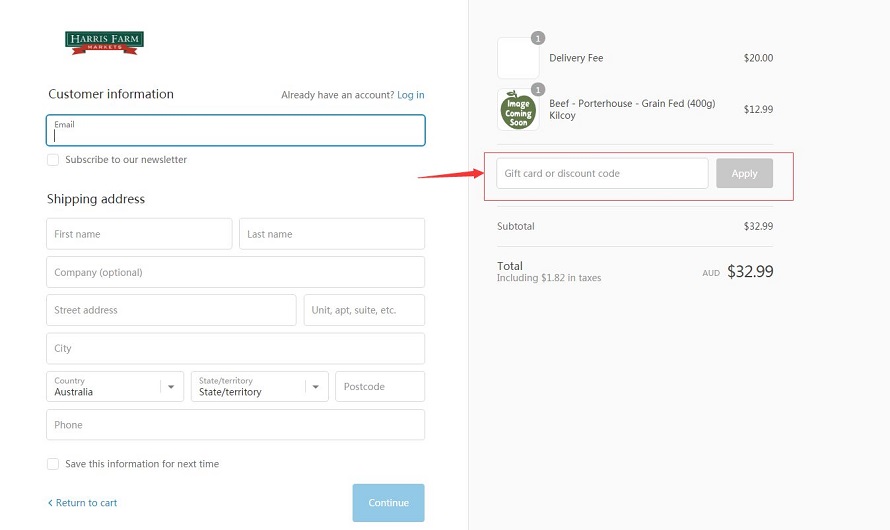
Task: Click the Harris Farm Markets logo
Action: (104, 43)
